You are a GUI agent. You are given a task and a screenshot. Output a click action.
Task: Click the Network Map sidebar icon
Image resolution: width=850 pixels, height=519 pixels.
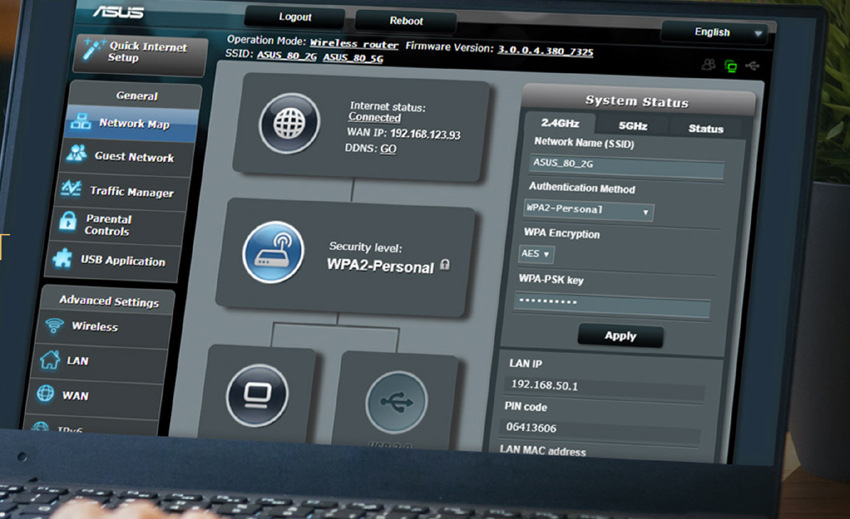(81, 121)
